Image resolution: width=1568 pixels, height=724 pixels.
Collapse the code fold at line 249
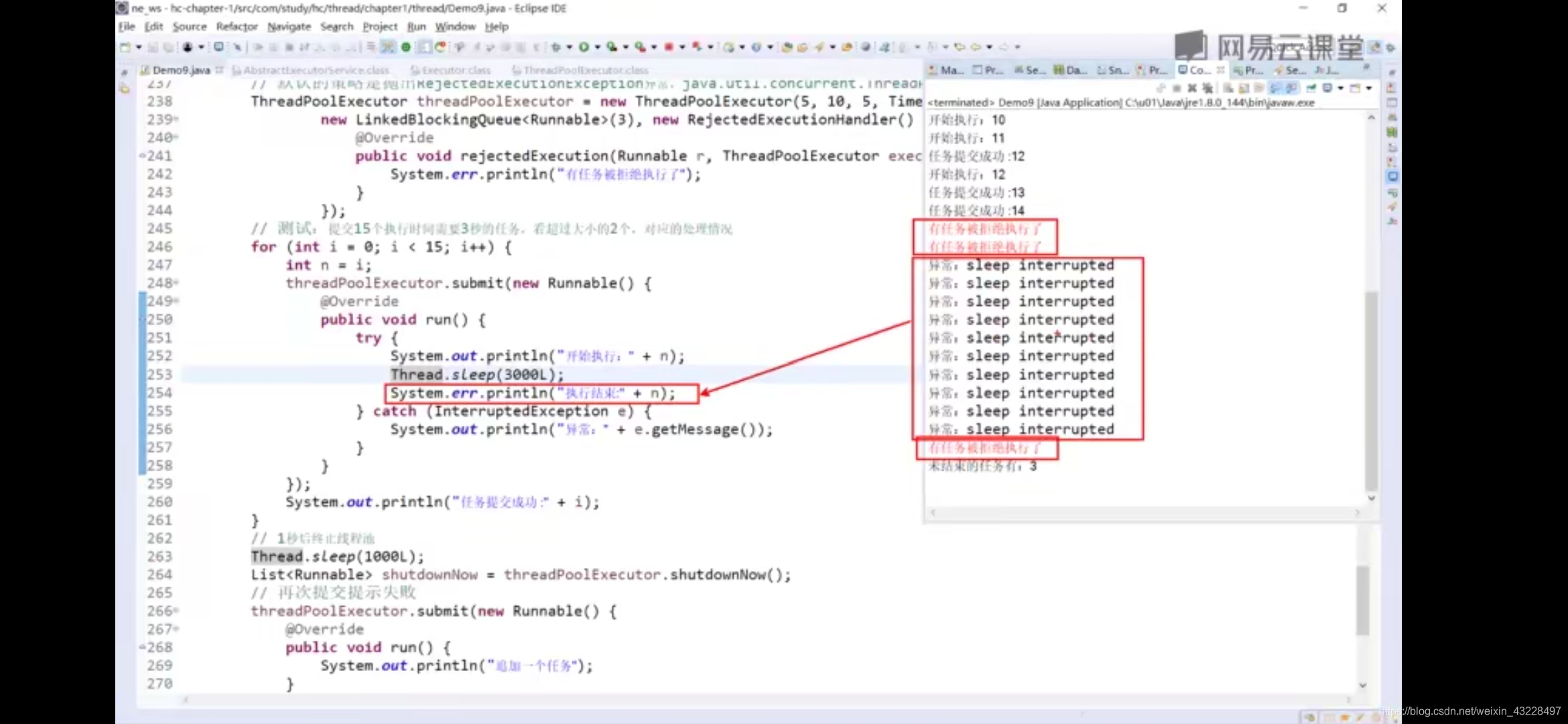[x=176, y=301]
